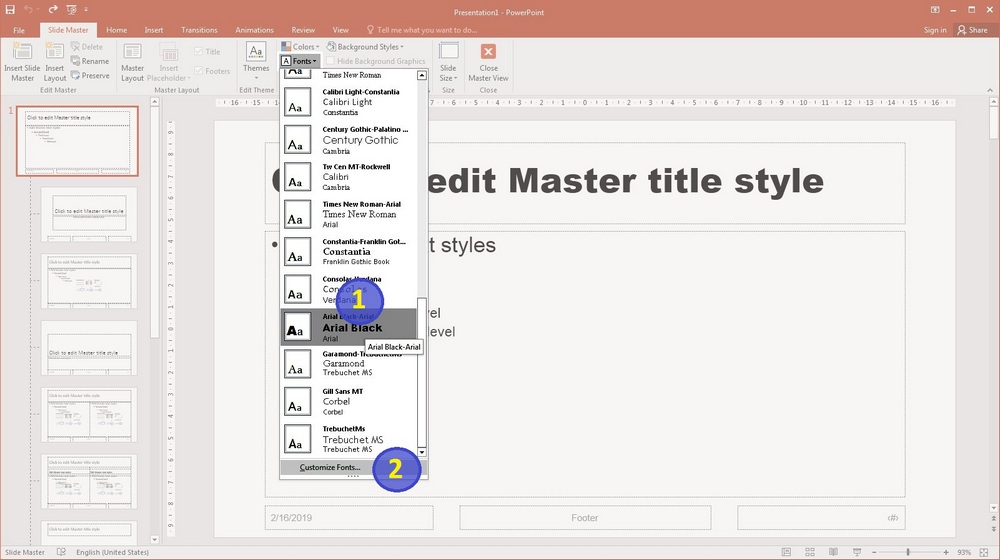Collapse the ribbon with the arrow
The width and height of the screenshot is (1000, 560).
[x=990, y=90]
